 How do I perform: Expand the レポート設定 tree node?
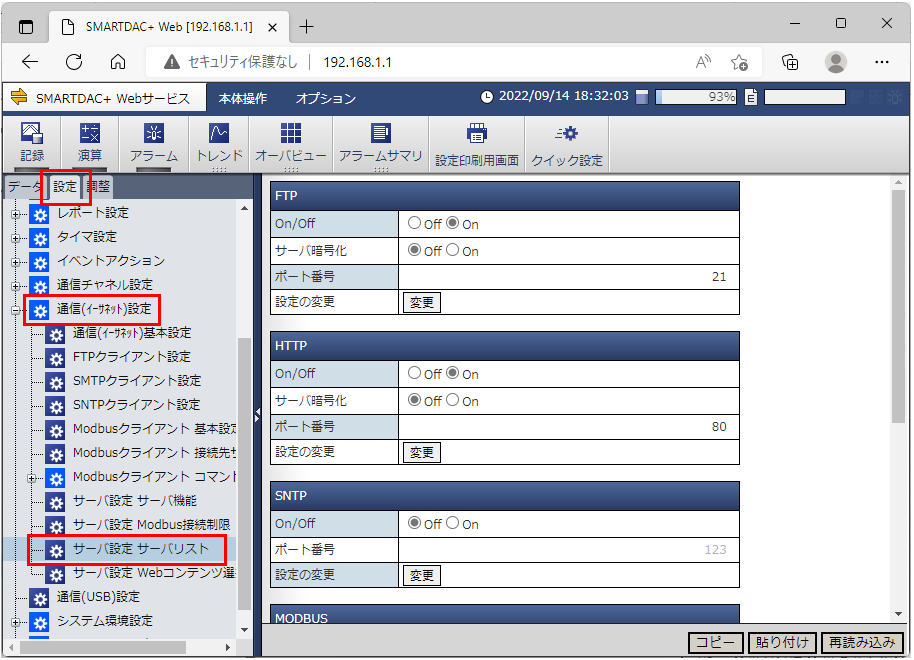click(15, 213)
